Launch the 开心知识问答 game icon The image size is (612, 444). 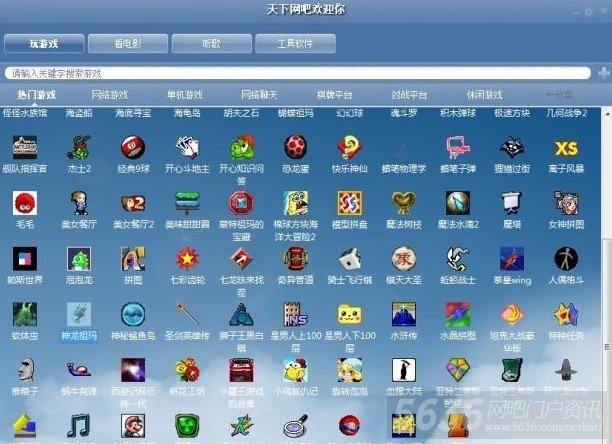tap(241, 147)
